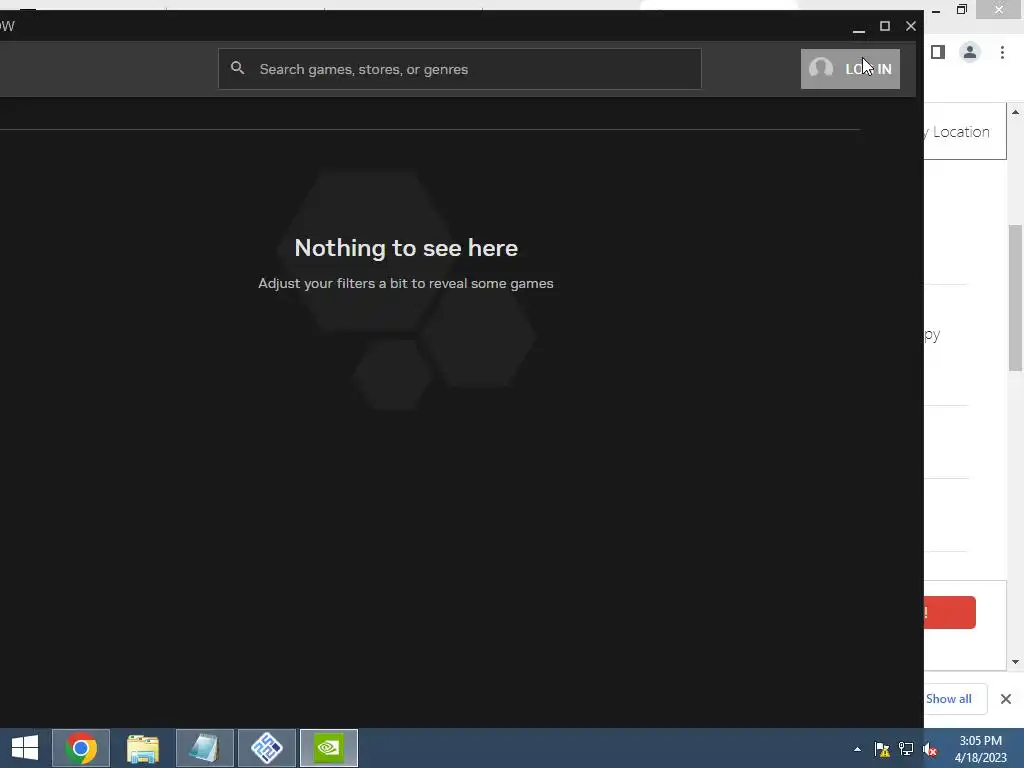Close the GeForce NOW window
The image size is (1024, 768).
point(910,26)
